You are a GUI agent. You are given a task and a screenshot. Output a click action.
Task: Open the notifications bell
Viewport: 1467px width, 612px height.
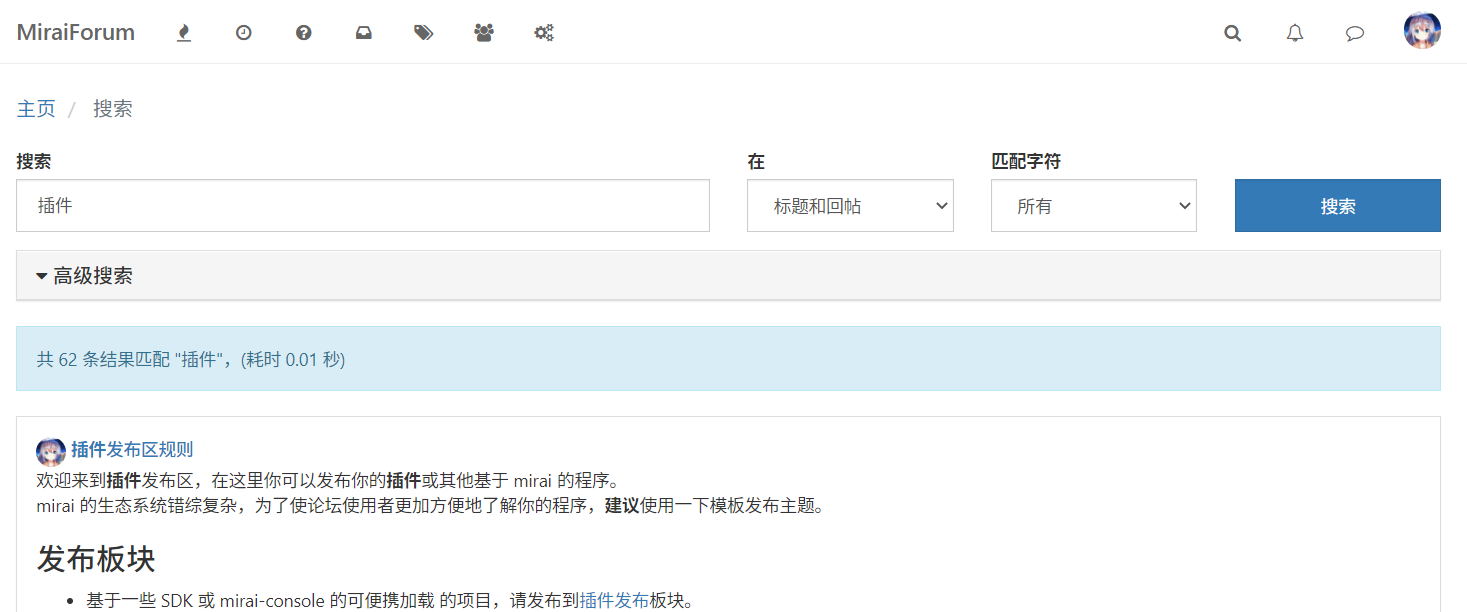click(x=1295, y=33)
